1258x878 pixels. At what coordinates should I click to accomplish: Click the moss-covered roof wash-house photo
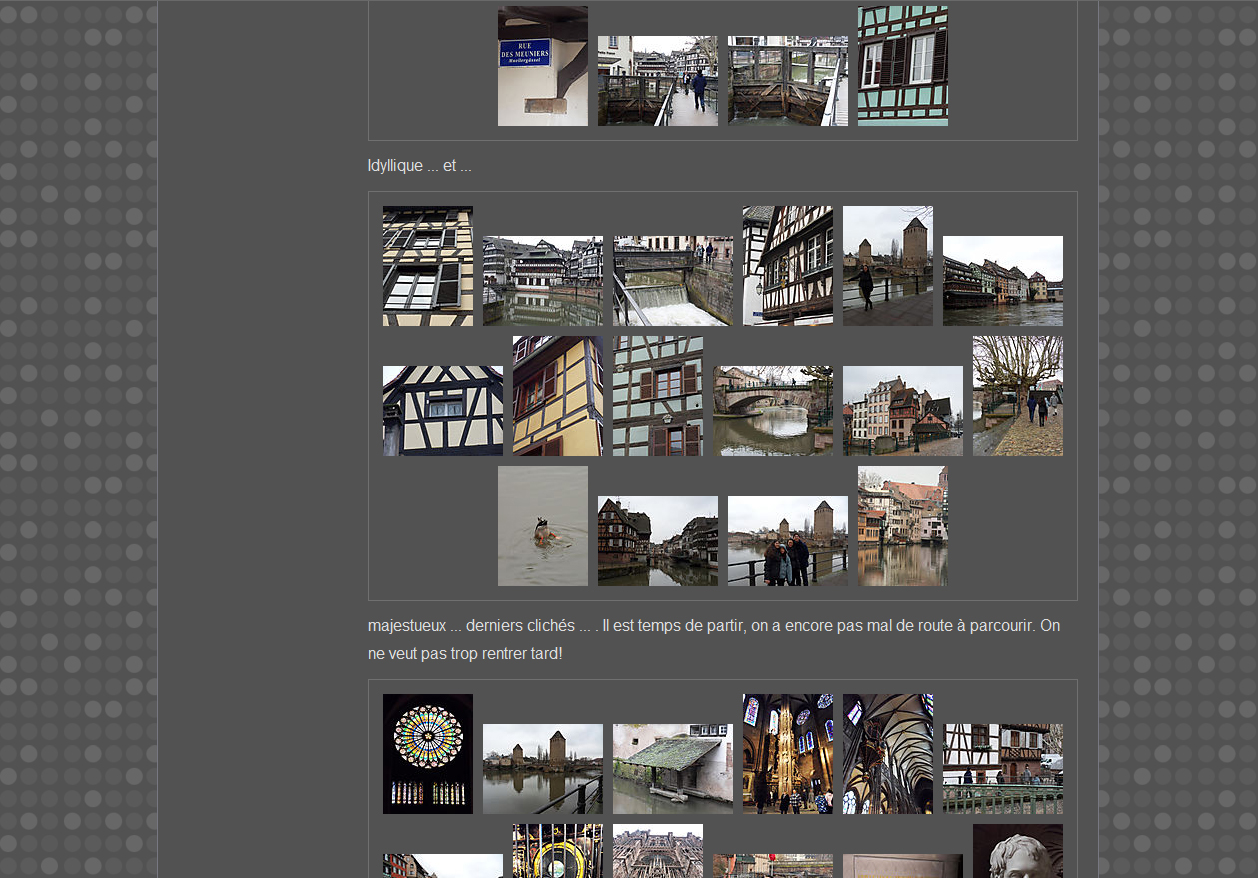(672, 769)
